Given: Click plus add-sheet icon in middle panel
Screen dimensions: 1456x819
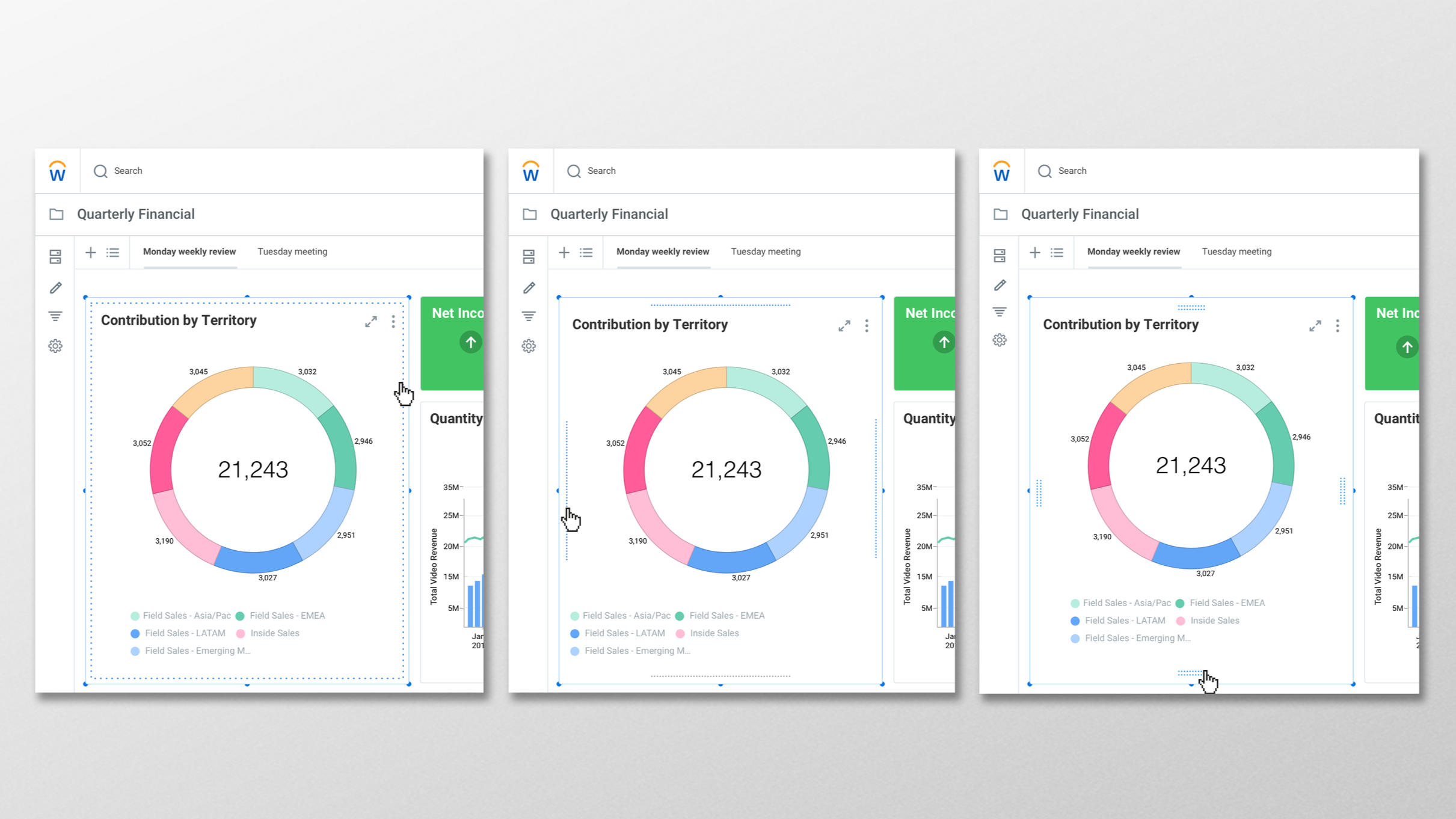Looking at the screenshot, I should click(564, 253).
